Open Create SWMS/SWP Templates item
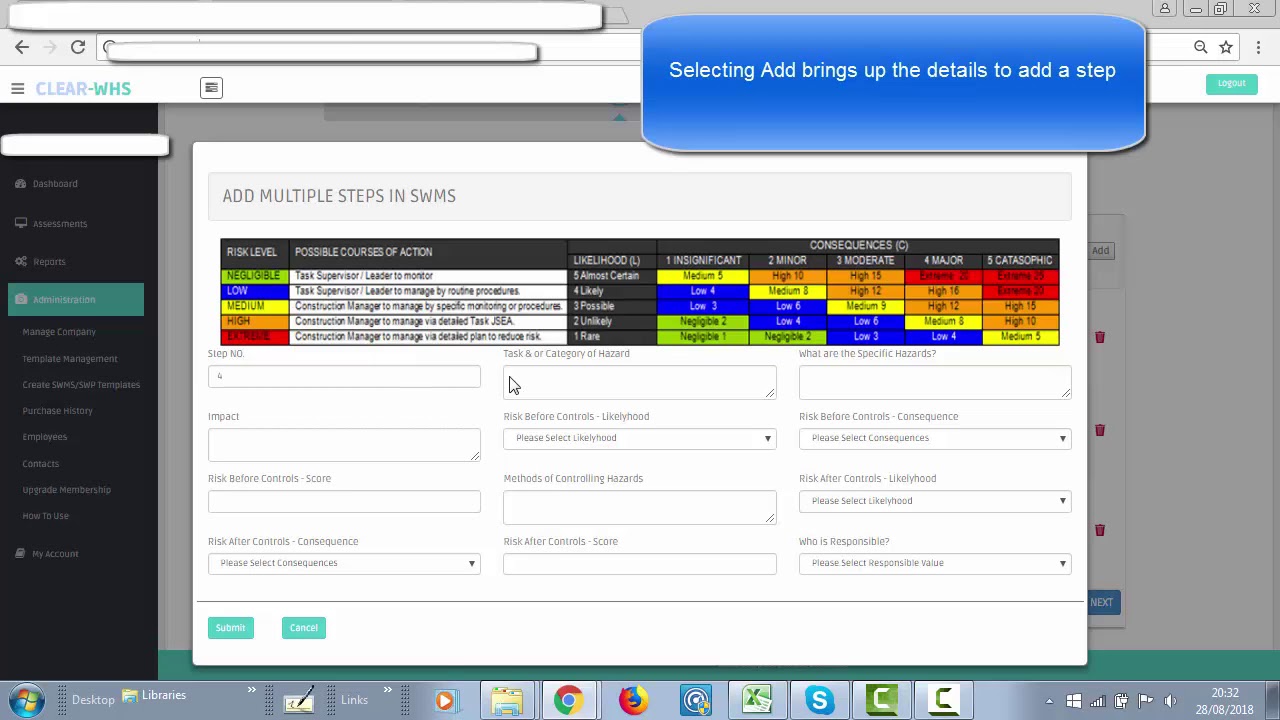 [81, 384]
